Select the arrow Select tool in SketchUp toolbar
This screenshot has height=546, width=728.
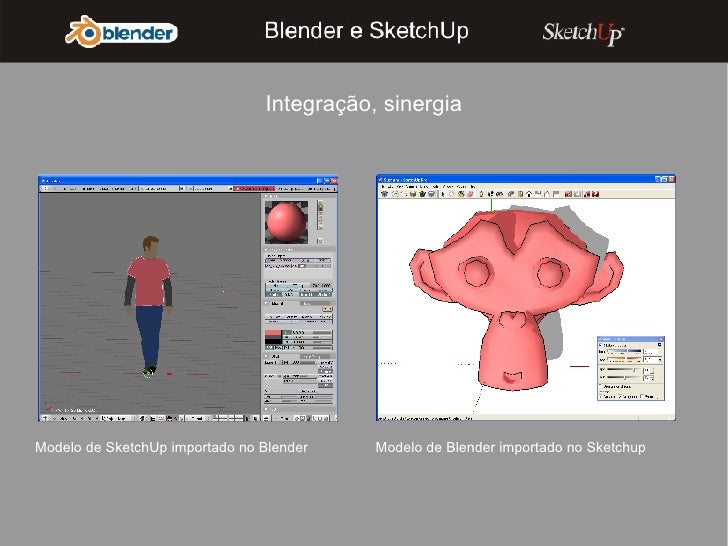(x=442, y=194)
